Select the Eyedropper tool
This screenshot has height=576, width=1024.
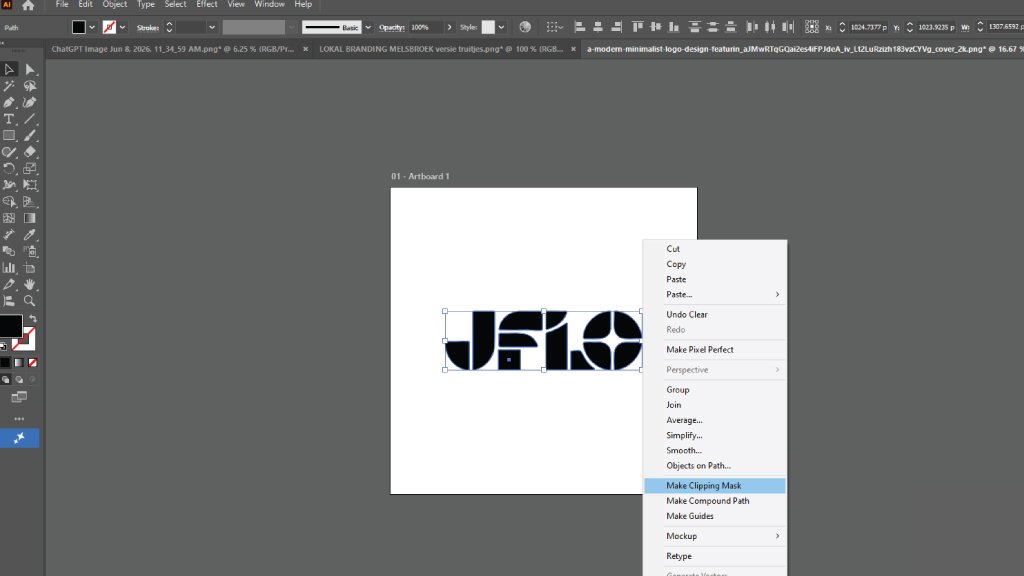(29, 234)
